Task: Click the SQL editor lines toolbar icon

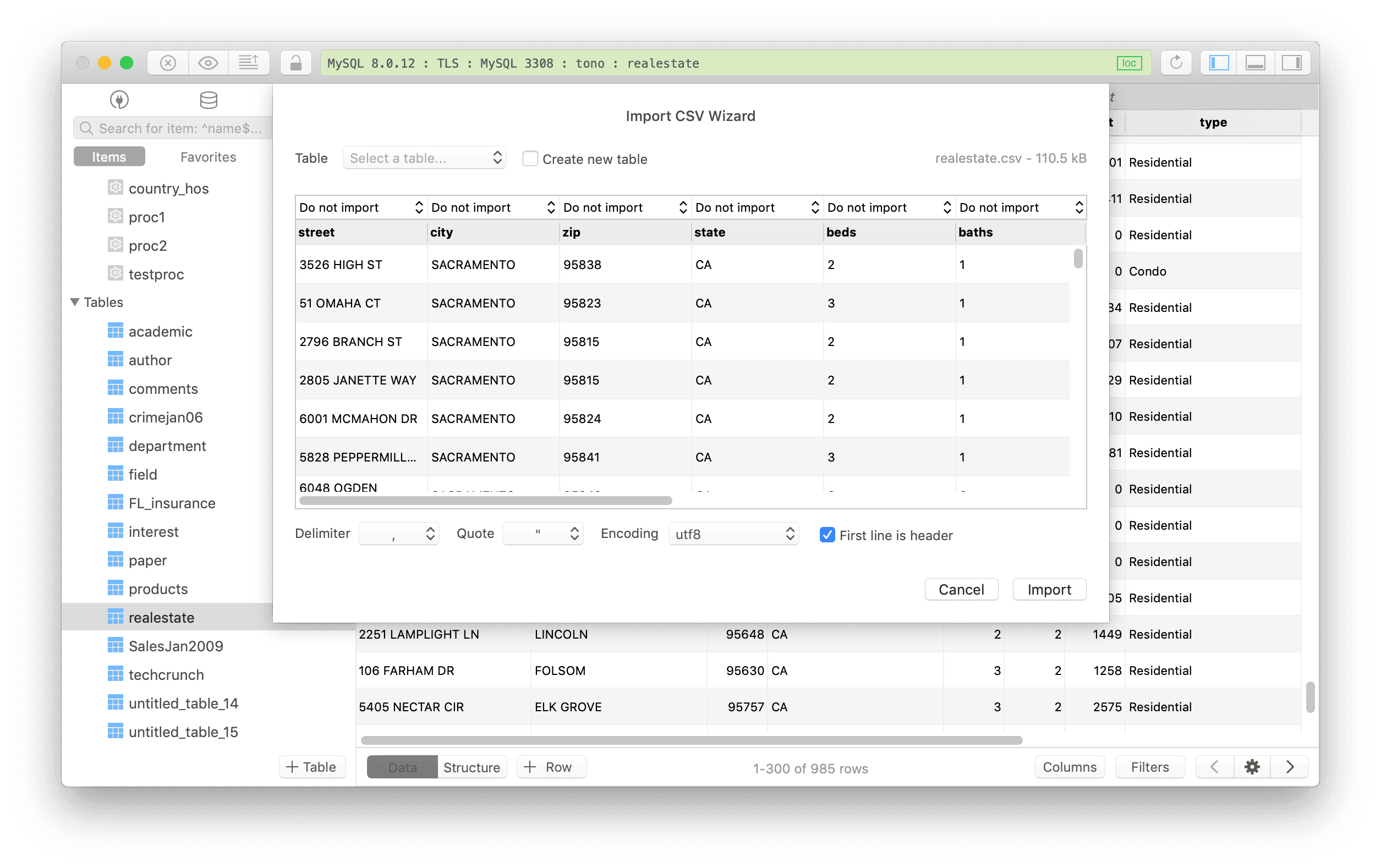Action: pos(248,63)
